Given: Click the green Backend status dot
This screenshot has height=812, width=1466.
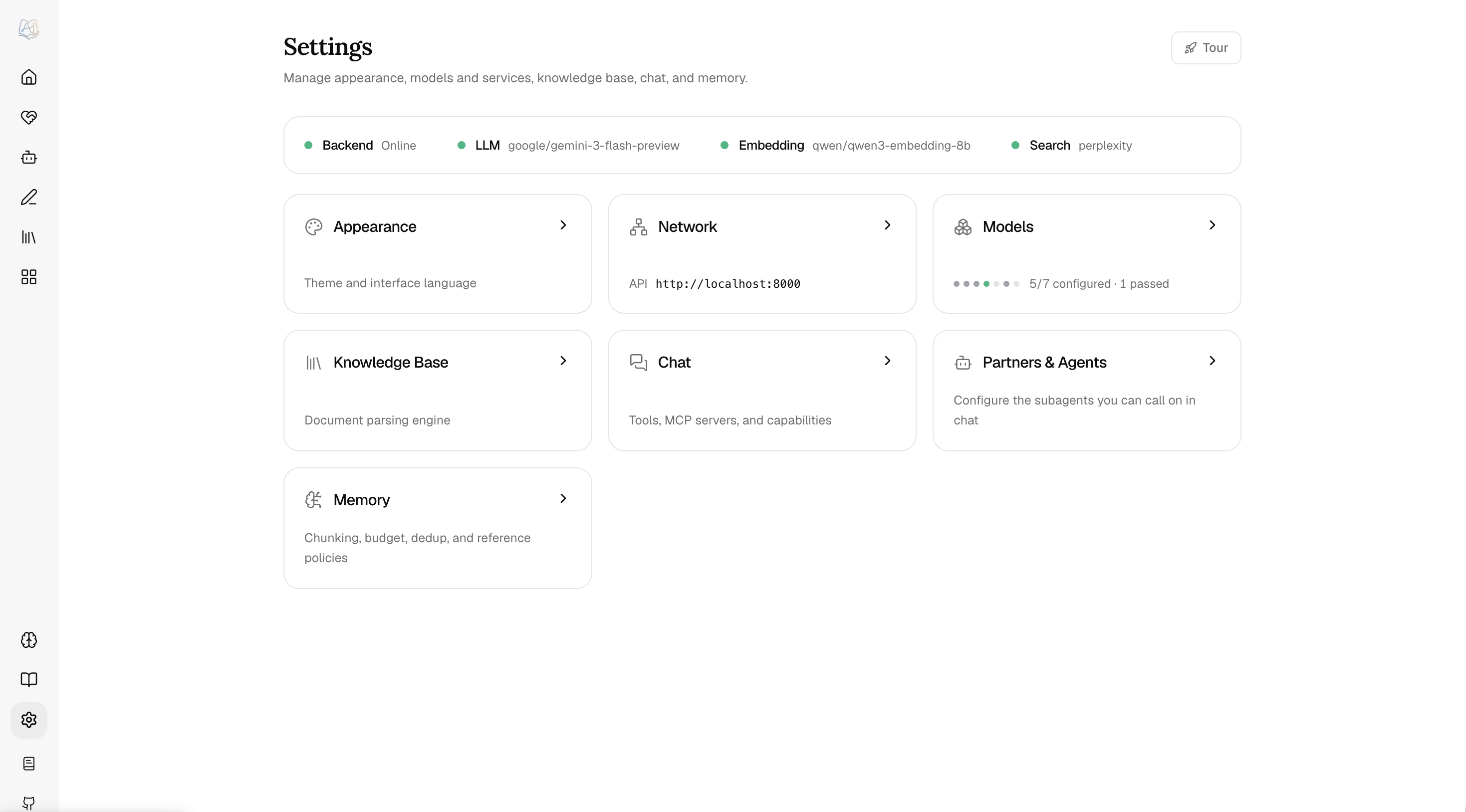Looking at the screenshot, I should (308, 145).
